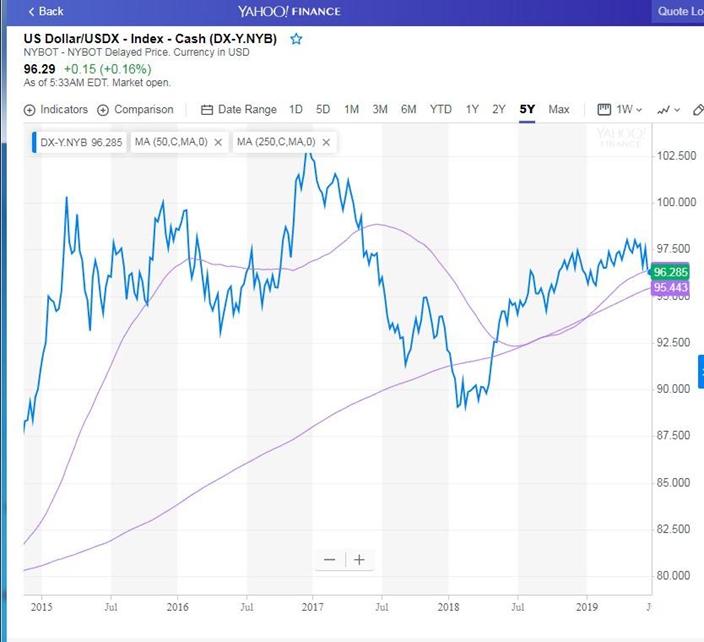Click the MA (50,C,MA,0) legend label

coord(171,142)
